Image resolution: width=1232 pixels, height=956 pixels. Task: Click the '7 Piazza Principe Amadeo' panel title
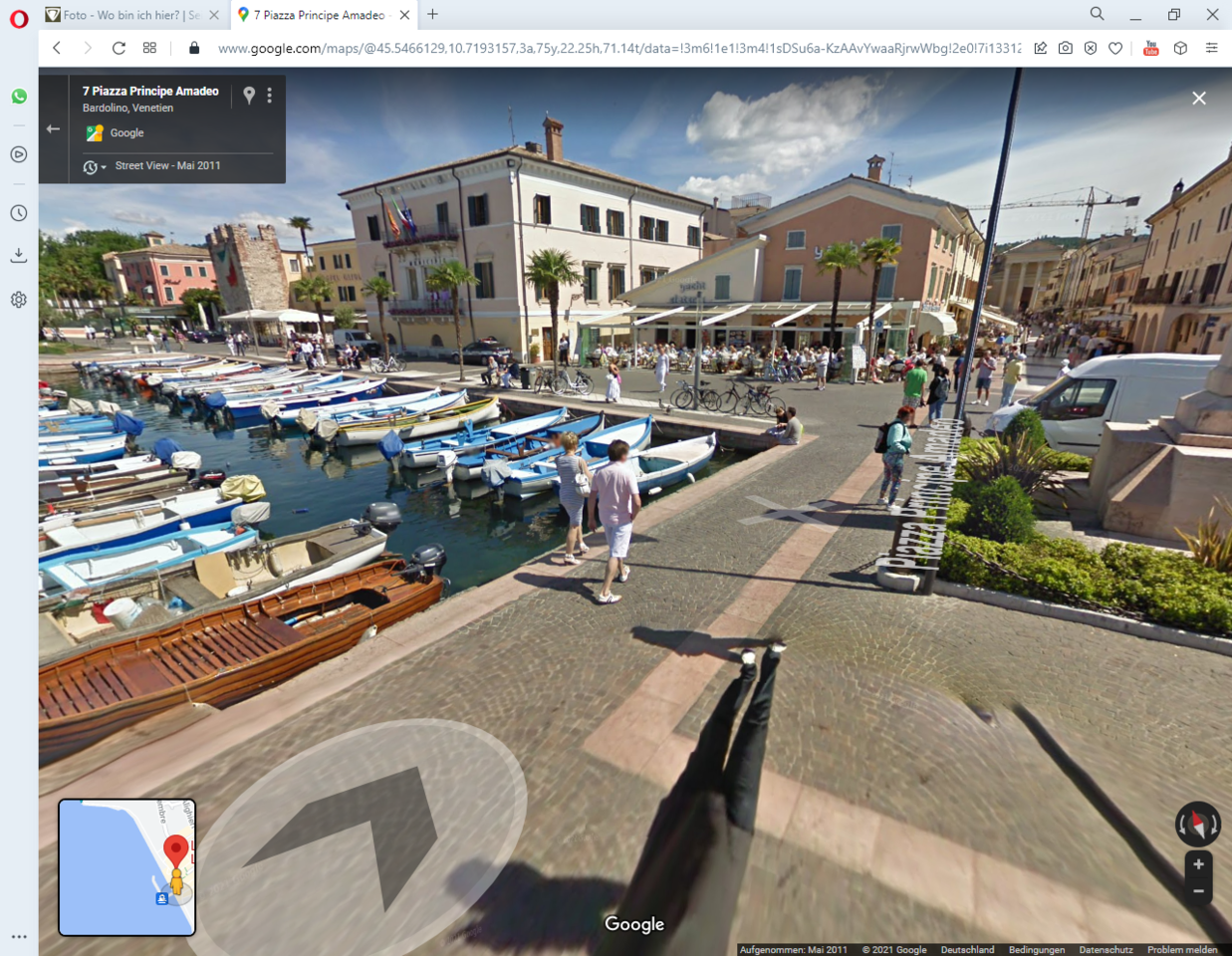click(x=150, y=91)
